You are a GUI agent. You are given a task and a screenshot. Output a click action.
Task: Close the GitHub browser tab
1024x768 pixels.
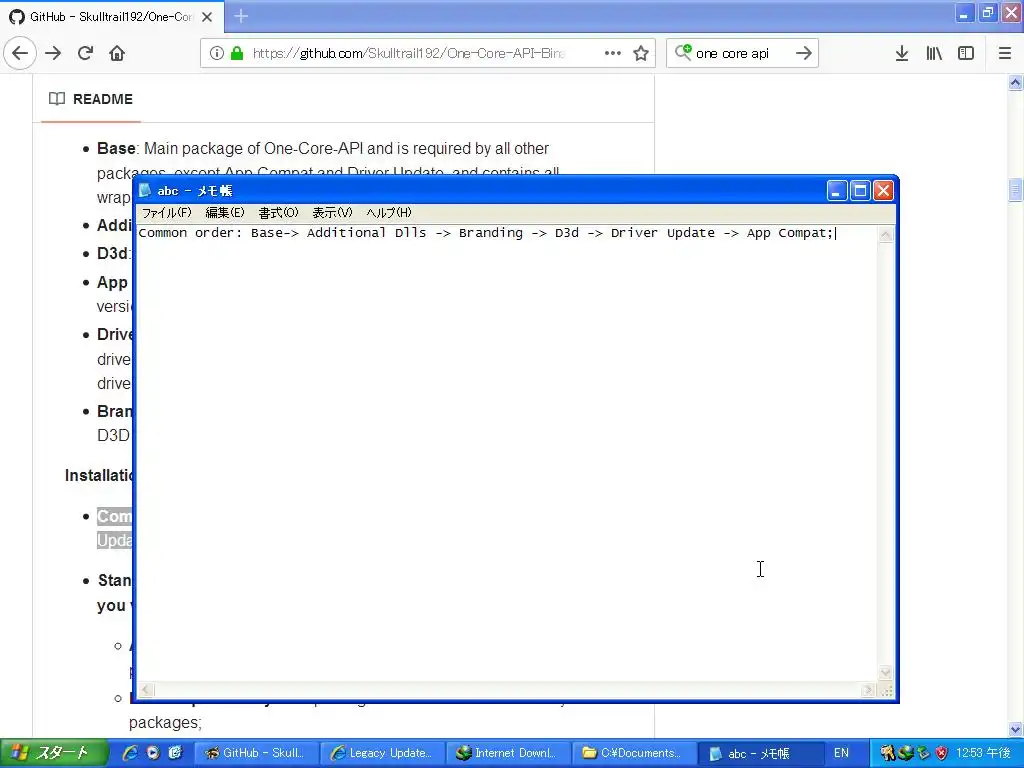point(207,16)
